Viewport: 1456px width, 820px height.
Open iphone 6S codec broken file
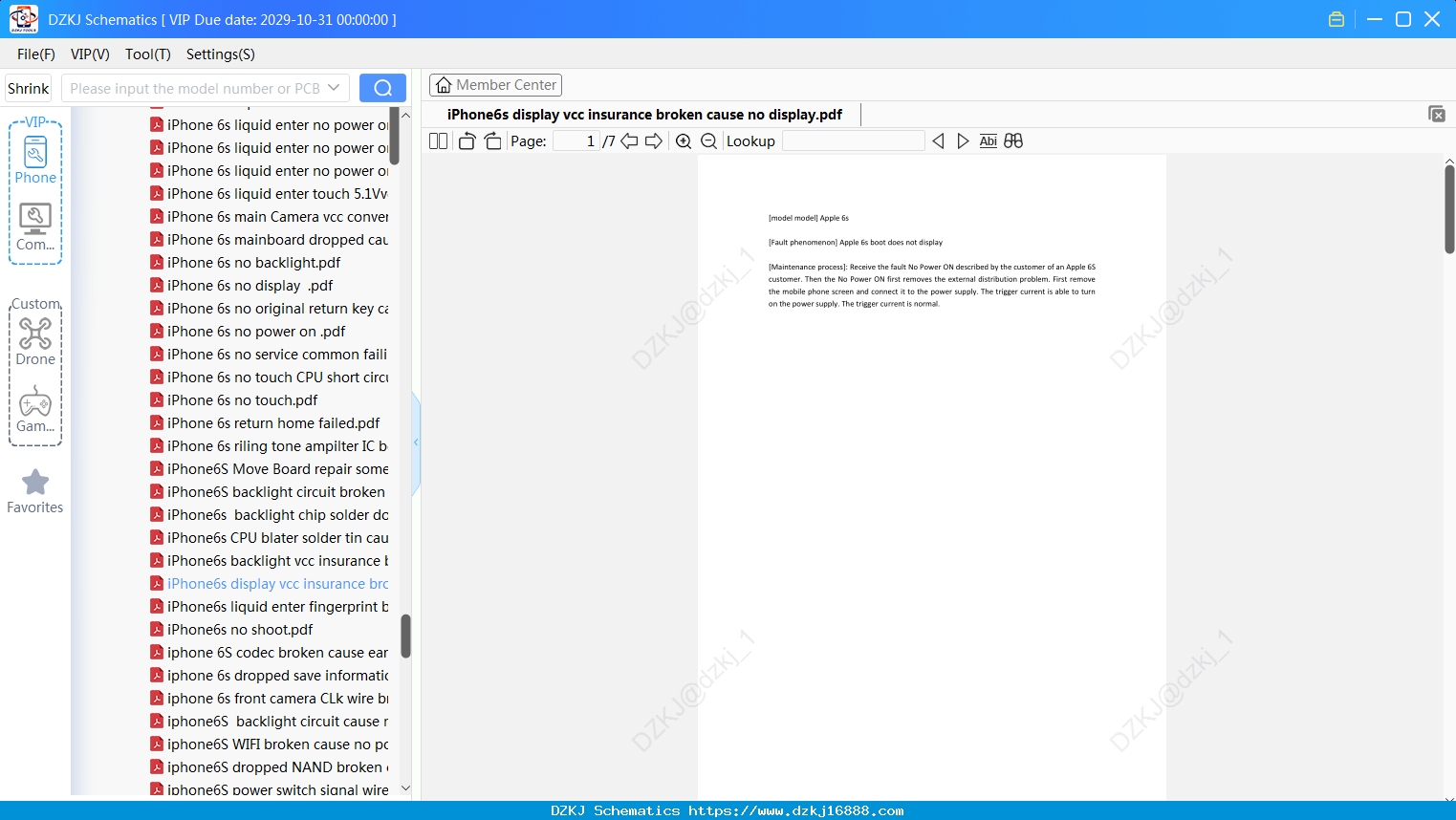tap(277, 652)
